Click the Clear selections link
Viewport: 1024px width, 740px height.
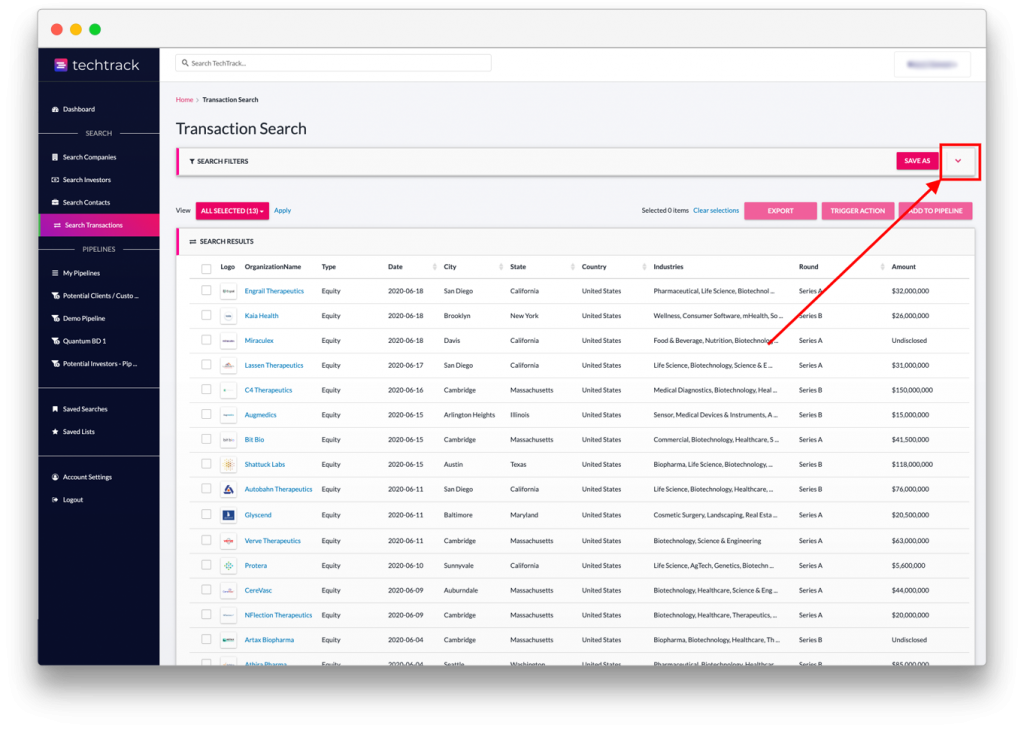[716, 211]
